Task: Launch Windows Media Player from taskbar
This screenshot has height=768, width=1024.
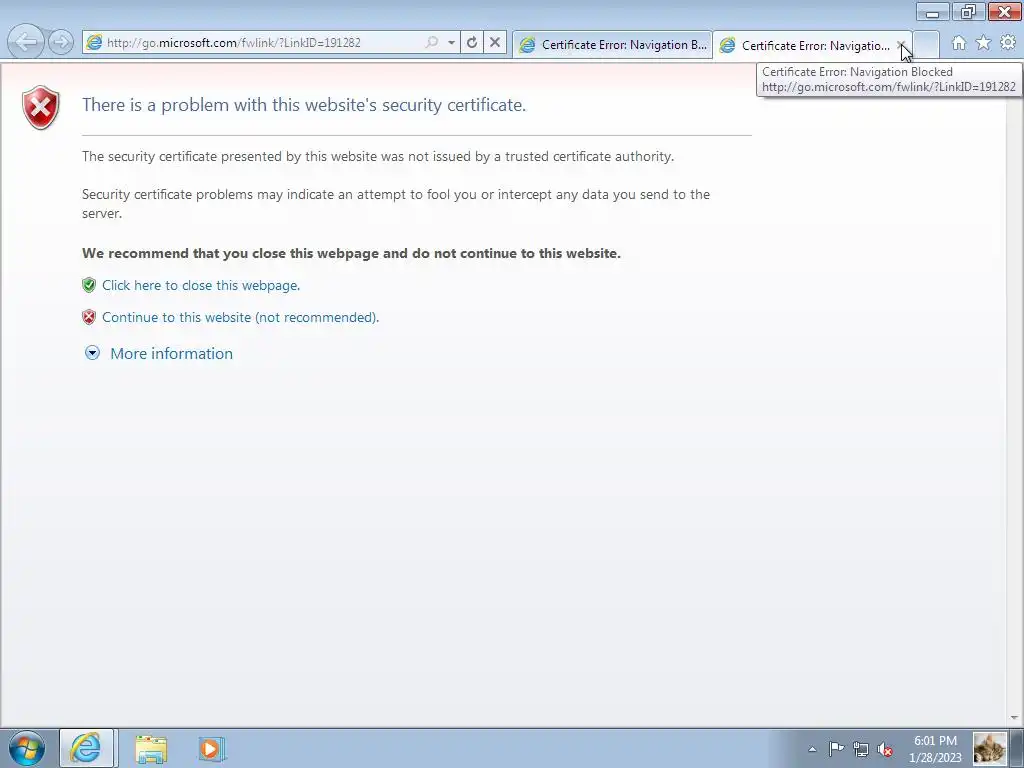Action: [x=212, y=749]
